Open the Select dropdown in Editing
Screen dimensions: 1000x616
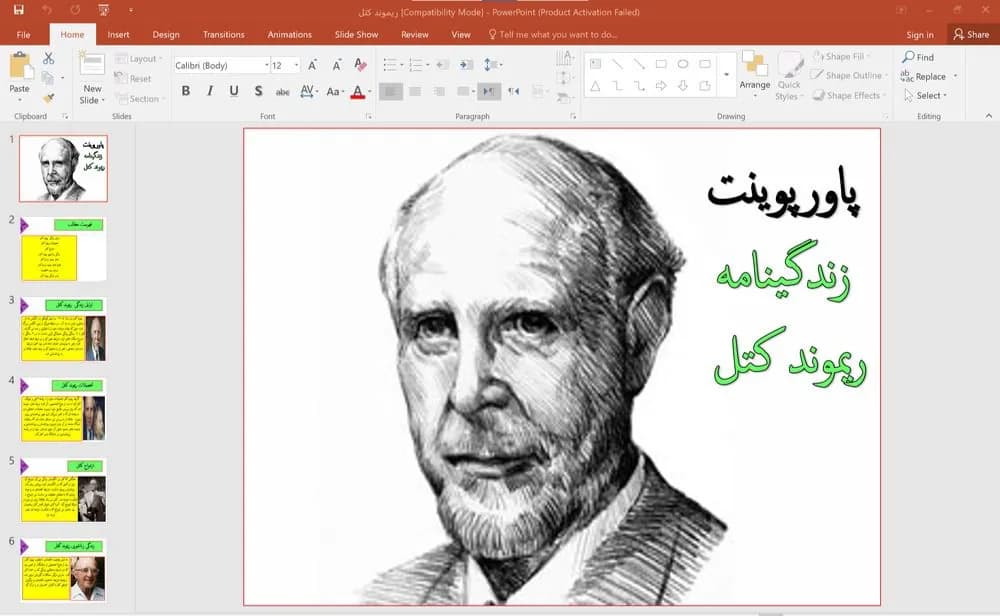tap(925, 96)
